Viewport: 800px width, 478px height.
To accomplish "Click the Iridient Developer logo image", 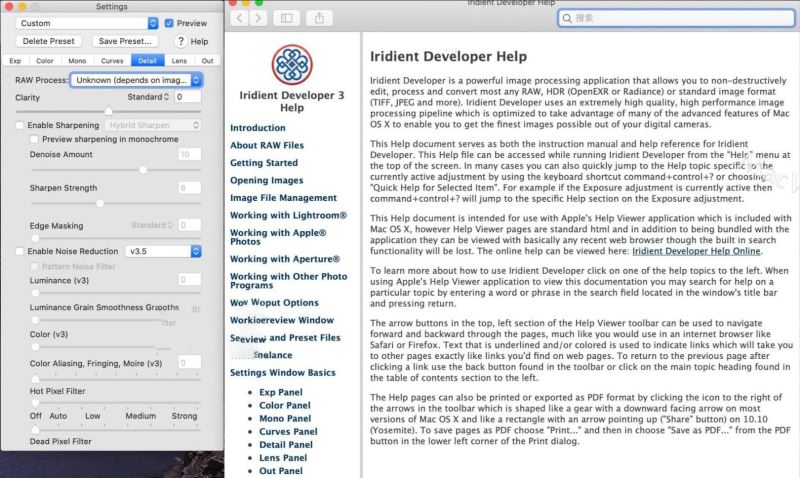I will [x=292, y=65].
